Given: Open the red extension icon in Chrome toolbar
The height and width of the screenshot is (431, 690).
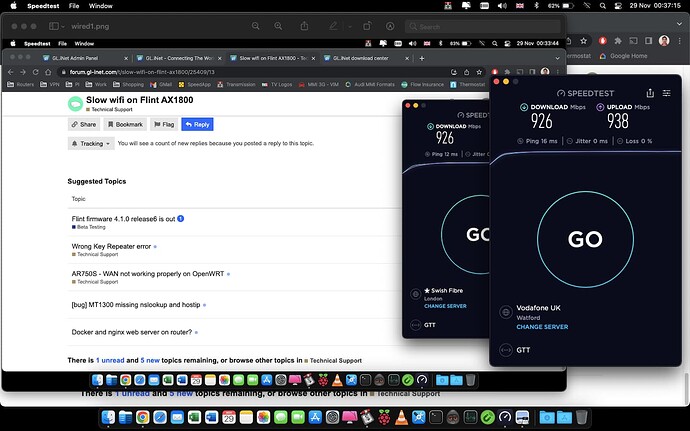Looking at the screenshot, I should pos(602,41).
